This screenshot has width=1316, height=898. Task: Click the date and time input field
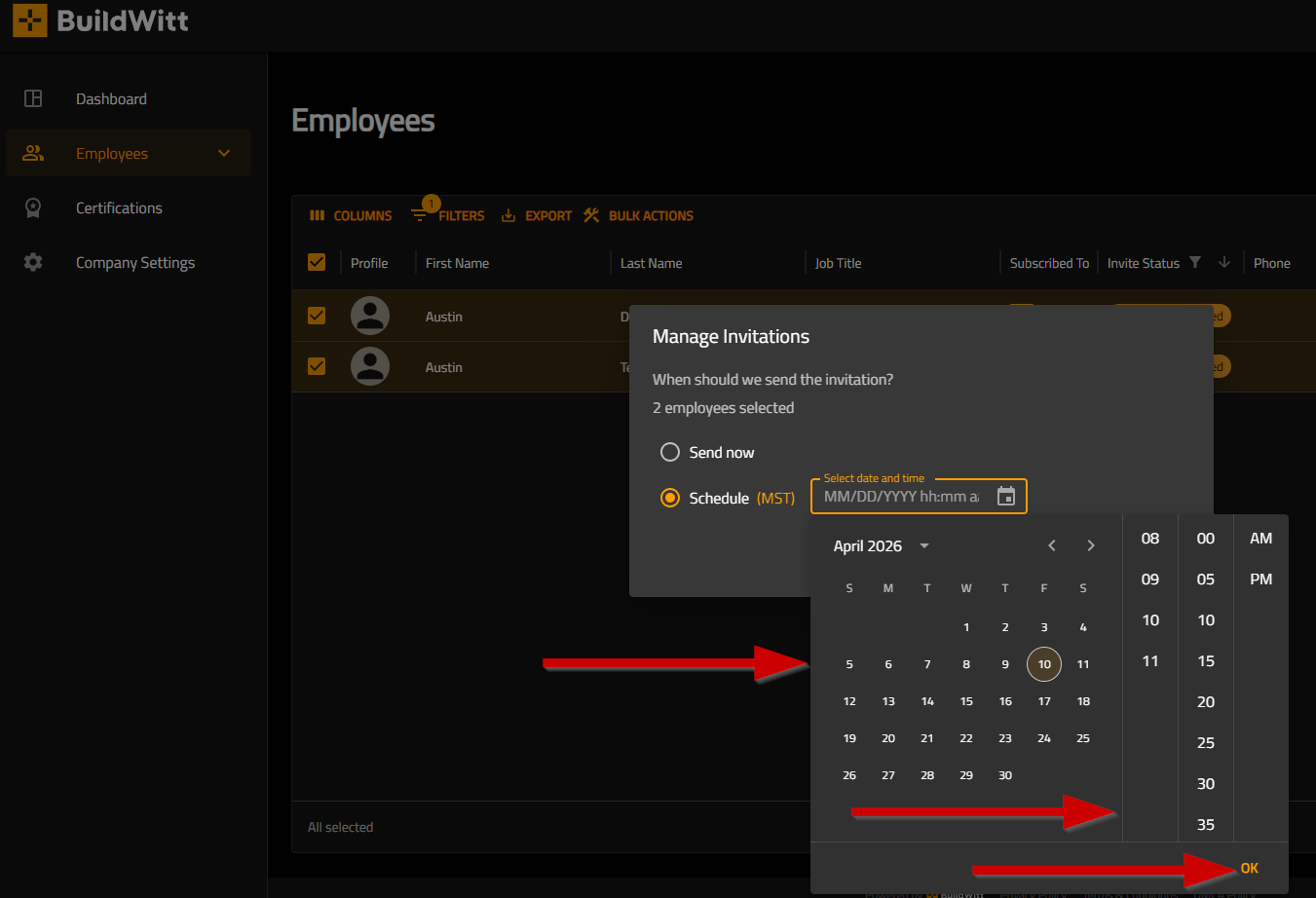coord(900,497)
